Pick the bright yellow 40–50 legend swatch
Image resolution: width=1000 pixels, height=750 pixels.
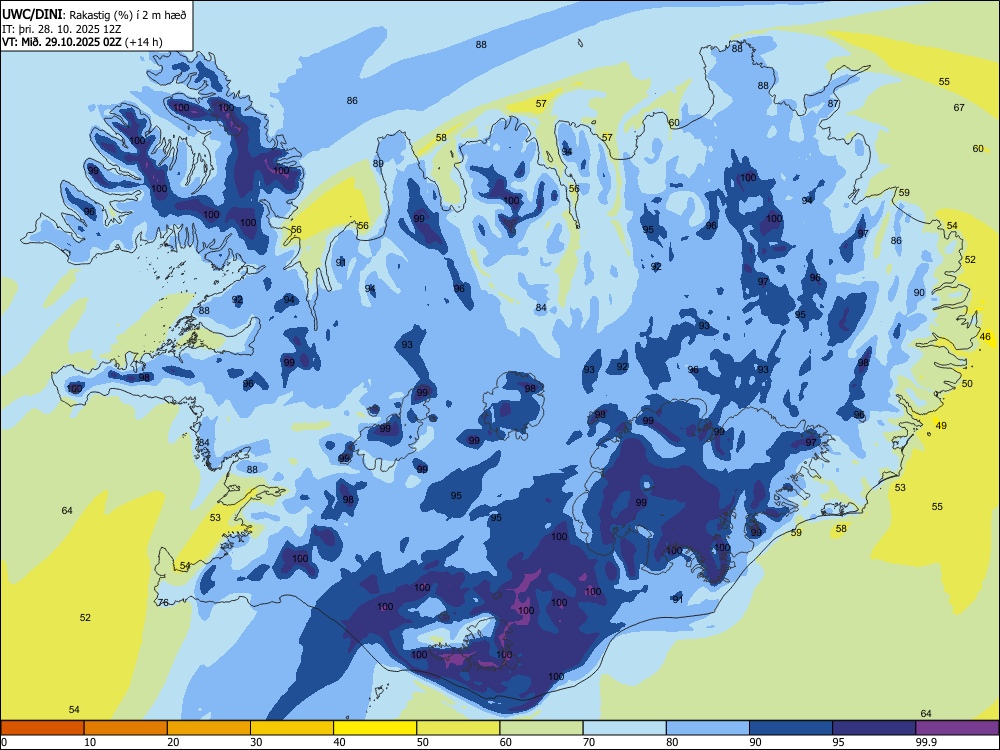375,728
